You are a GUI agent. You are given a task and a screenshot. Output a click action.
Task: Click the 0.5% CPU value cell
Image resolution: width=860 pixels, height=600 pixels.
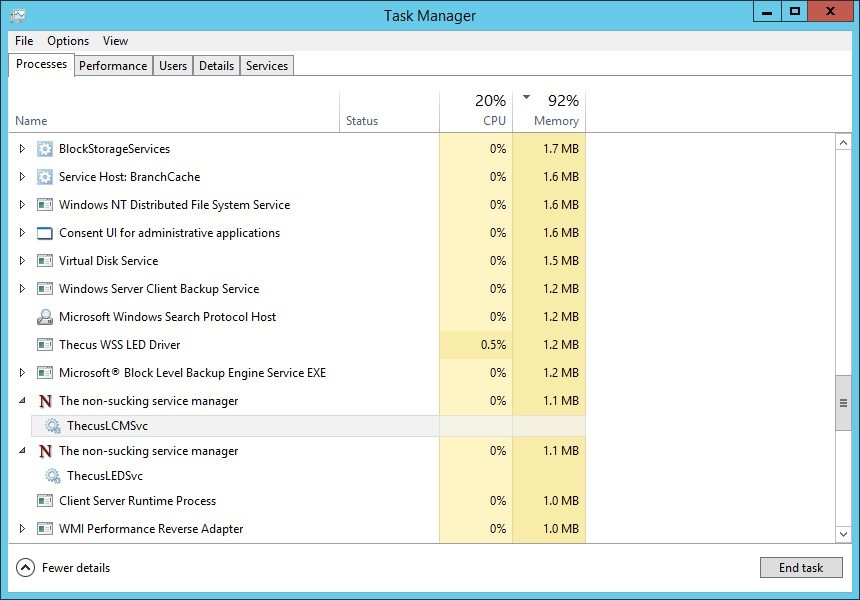pos(476,344)
